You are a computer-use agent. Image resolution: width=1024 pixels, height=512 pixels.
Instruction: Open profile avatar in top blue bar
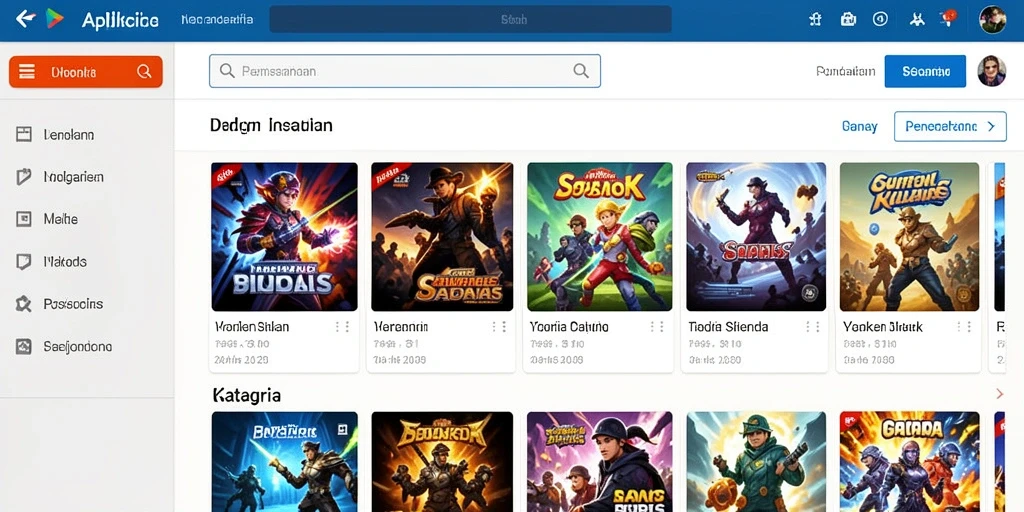tap(993, 20)
